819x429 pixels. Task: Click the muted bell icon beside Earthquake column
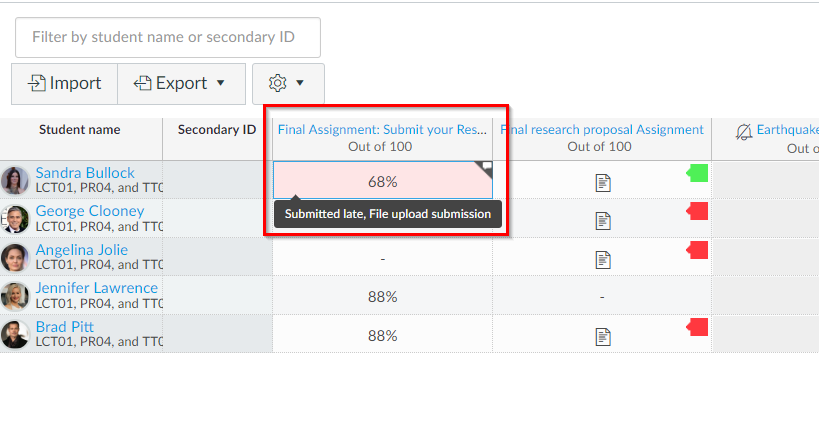[744, 131]
